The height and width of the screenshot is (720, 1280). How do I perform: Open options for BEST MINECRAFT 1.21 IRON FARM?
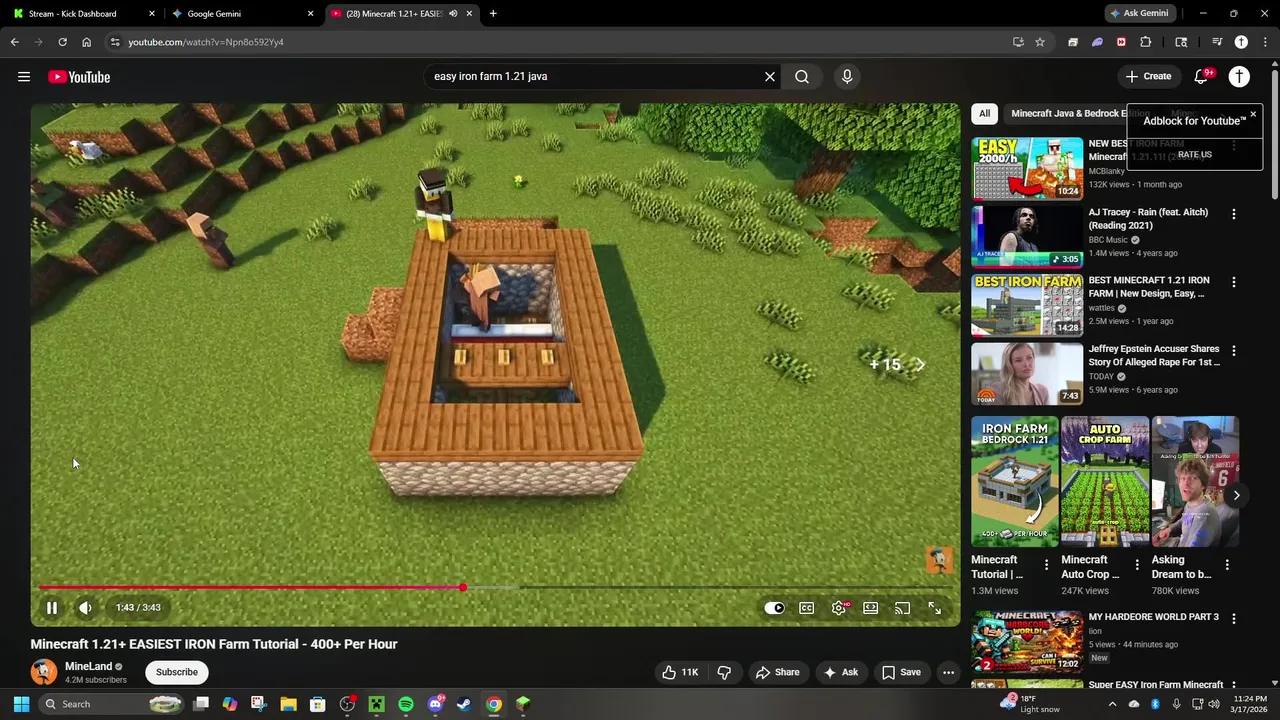(1233, 282)
